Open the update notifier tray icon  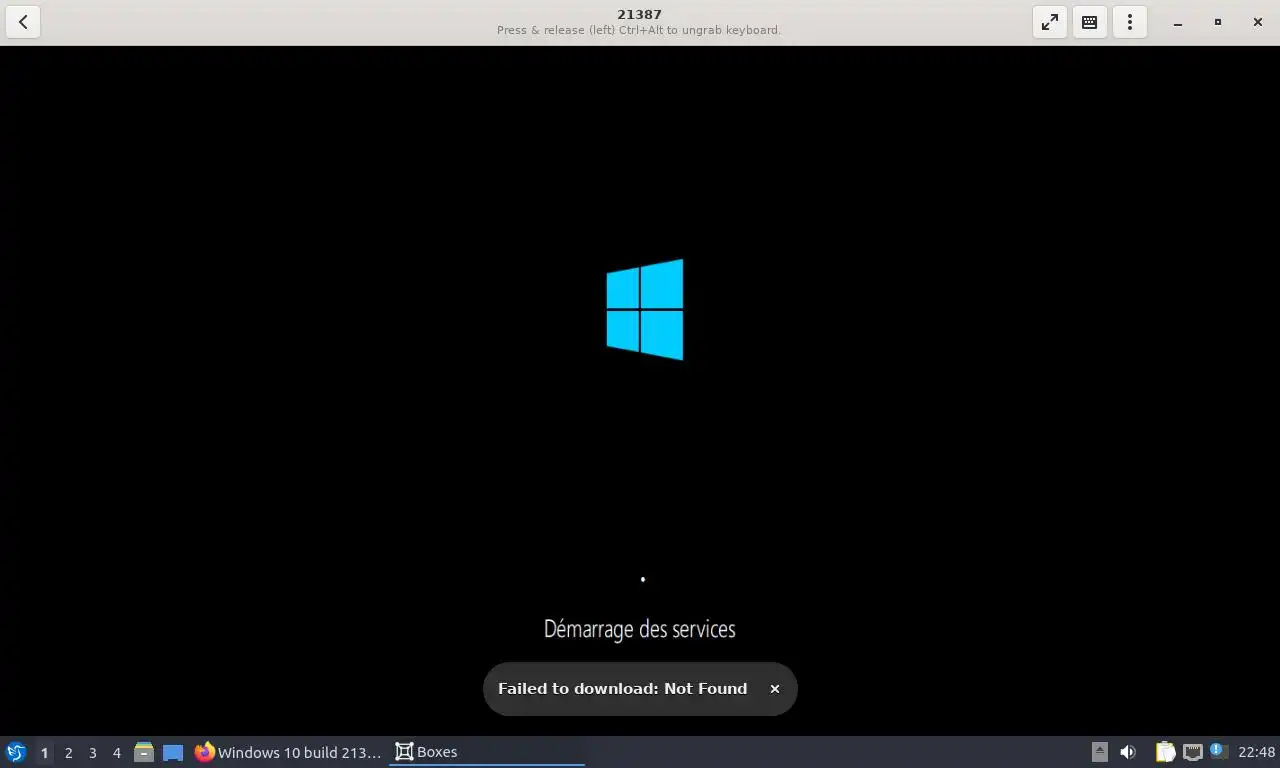tap(1218, 751)
